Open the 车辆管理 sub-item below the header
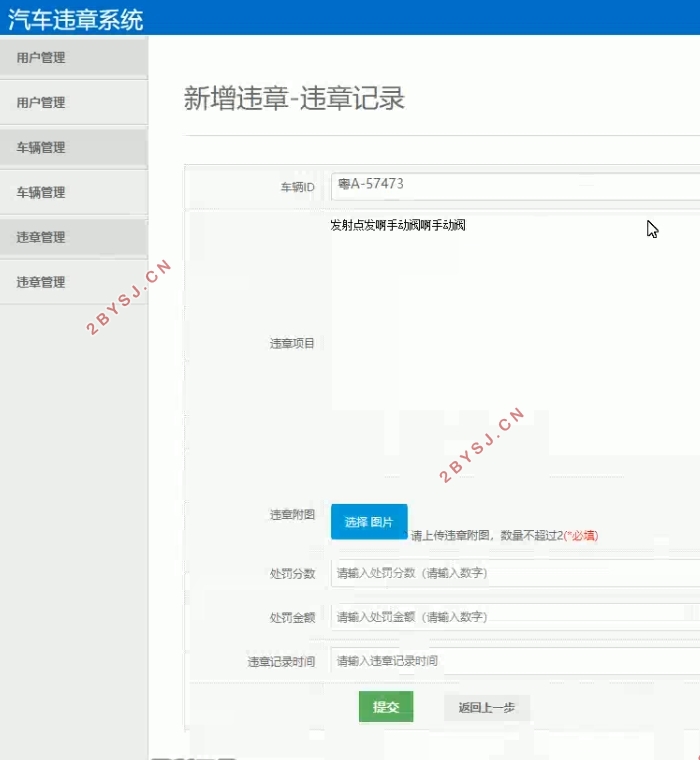The height and width of the screenshot is (760, 700). pyautogui.click(x=74, y=192)
